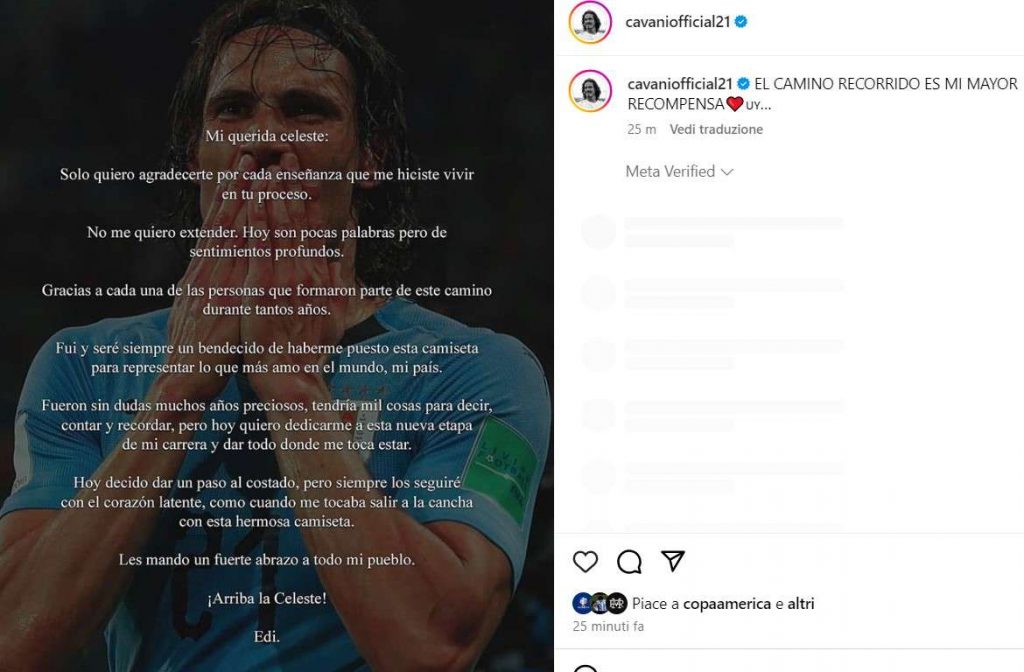Show the other likers via altri
Screen dimensions: 1024x672
pos(801,603)
